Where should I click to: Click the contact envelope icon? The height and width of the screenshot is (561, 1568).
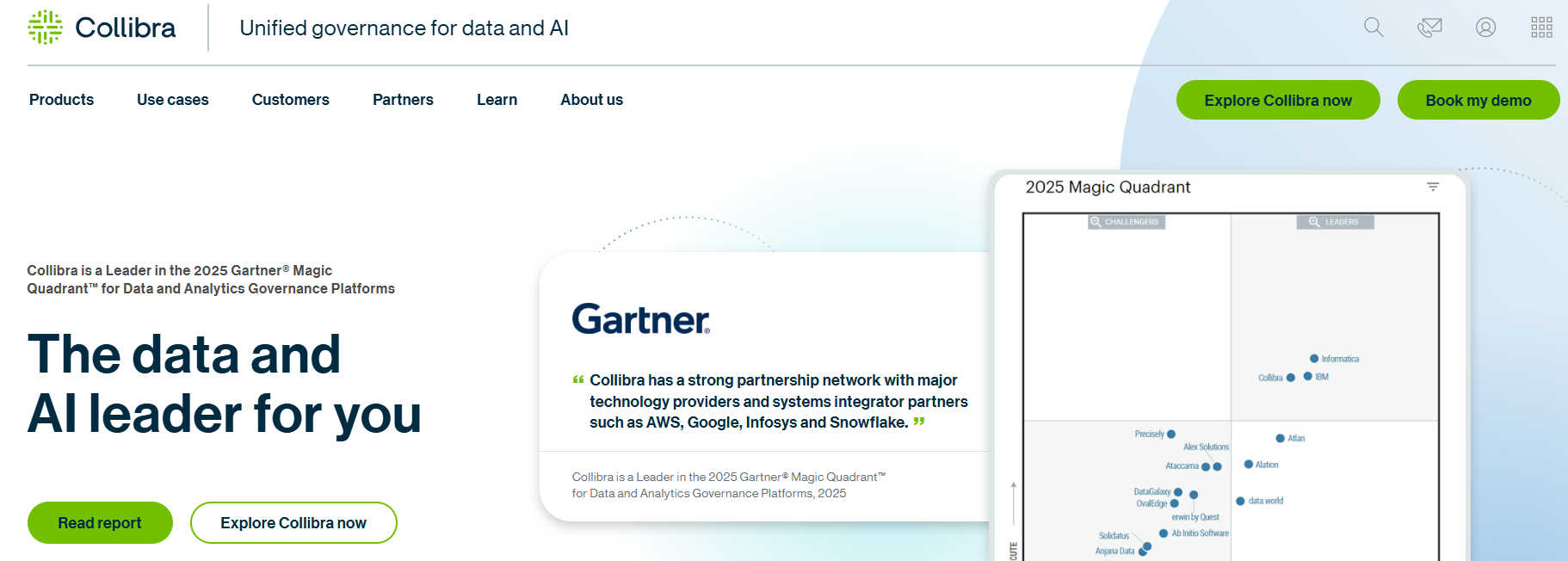coord(1429,28)
